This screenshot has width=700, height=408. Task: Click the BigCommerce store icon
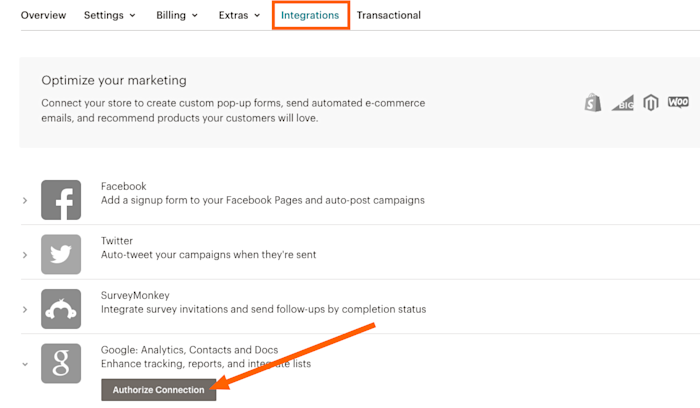tap(623, 103)
